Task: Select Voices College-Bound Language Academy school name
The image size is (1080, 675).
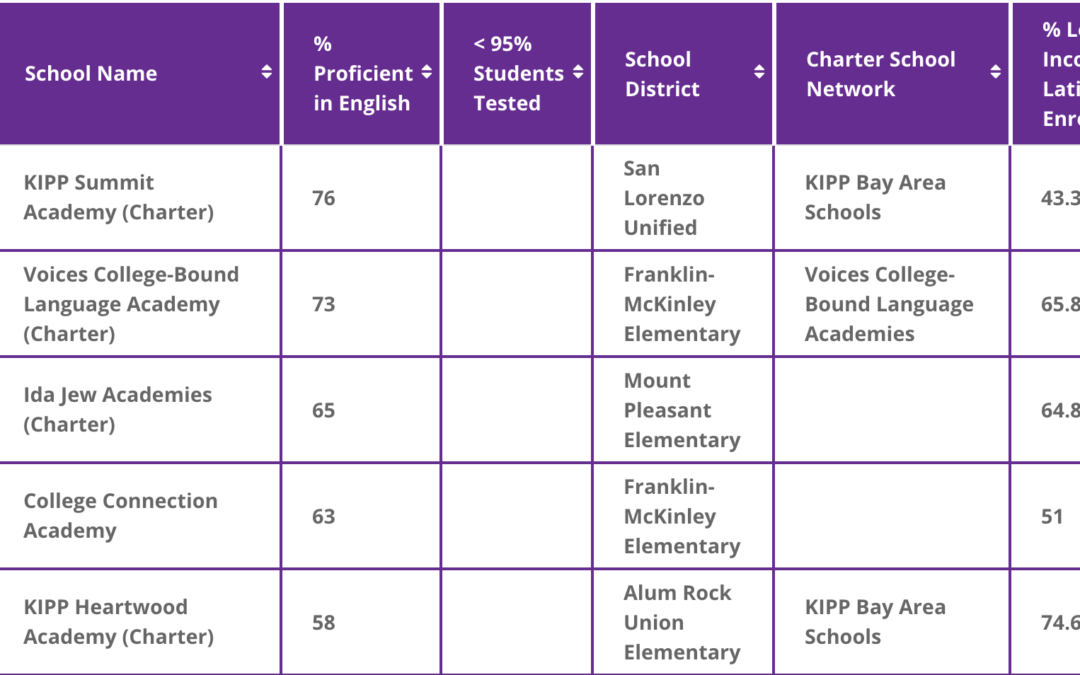Action: pos(131,304)
